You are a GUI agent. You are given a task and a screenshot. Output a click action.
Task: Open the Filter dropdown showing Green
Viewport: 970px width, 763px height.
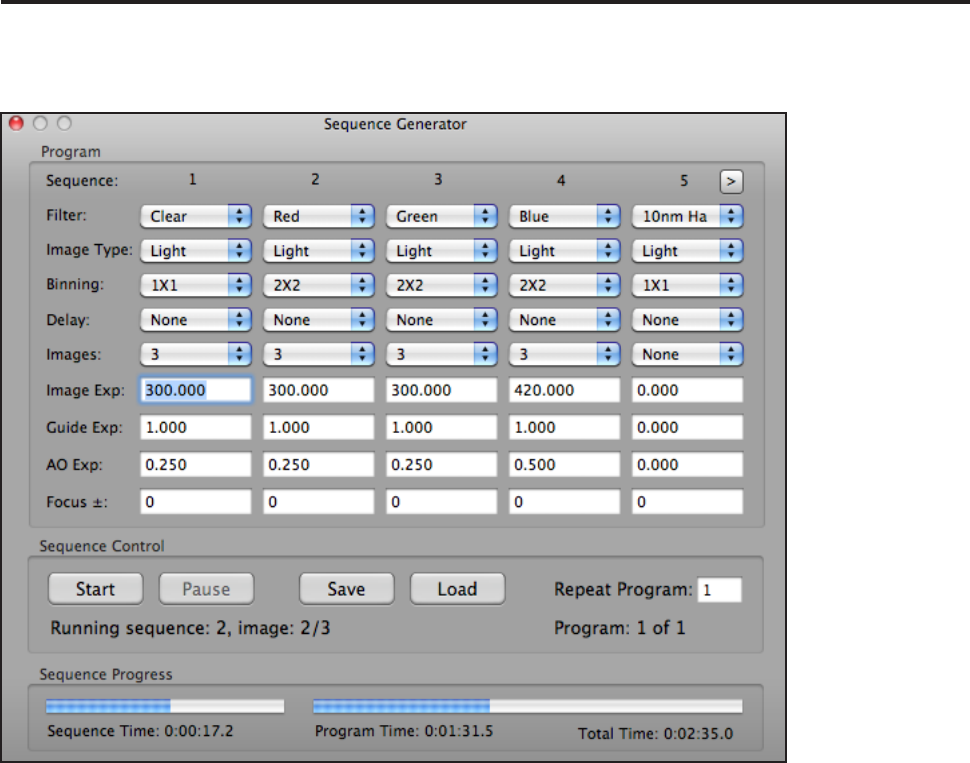tap(442, 216)
